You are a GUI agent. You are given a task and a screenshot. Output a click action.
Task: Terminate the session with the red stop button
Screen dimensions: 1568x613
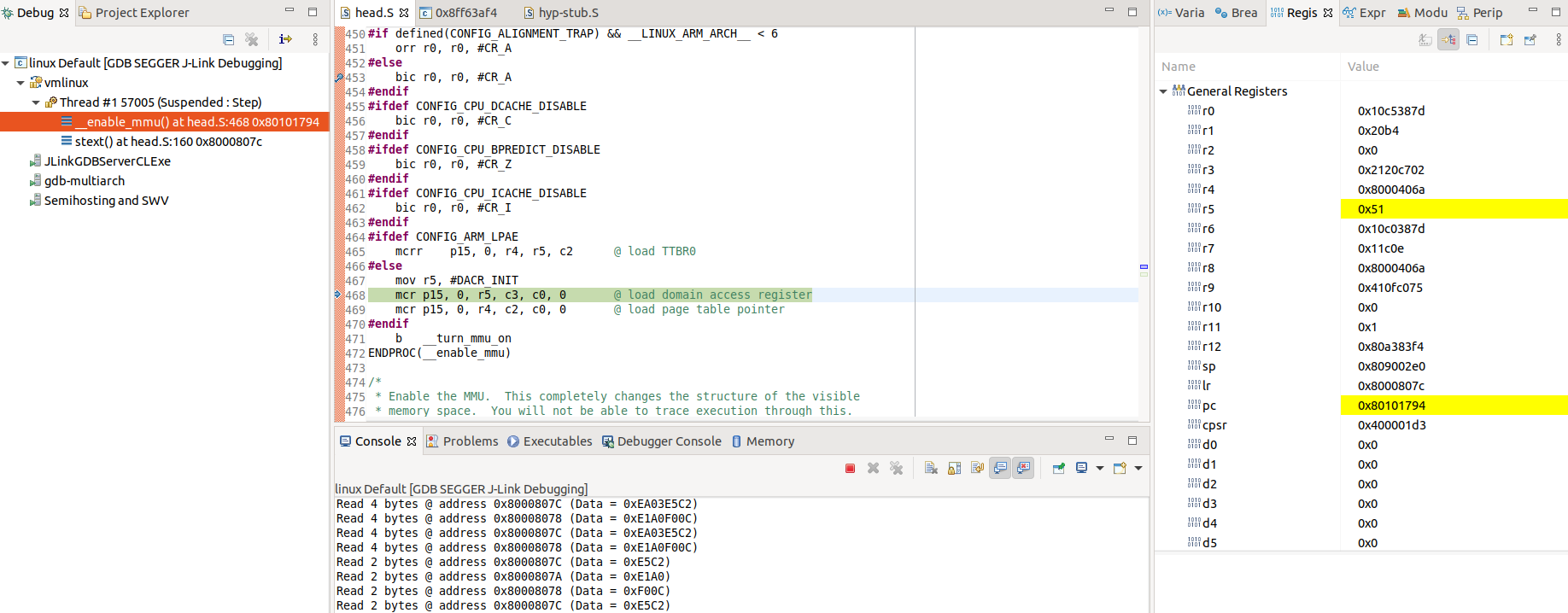(x=850, y=468)
